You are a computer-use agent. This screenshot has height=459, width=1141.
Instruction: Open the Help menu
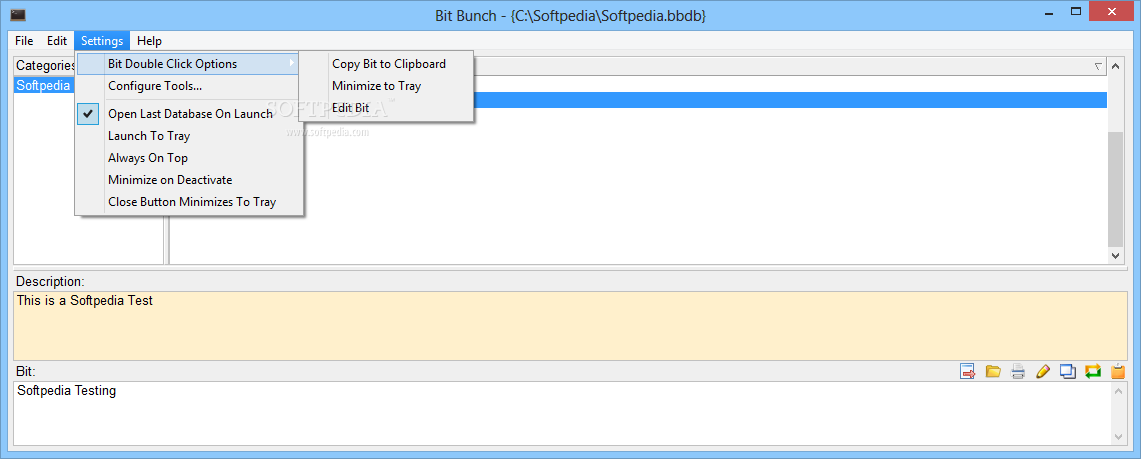click(149, 41)
